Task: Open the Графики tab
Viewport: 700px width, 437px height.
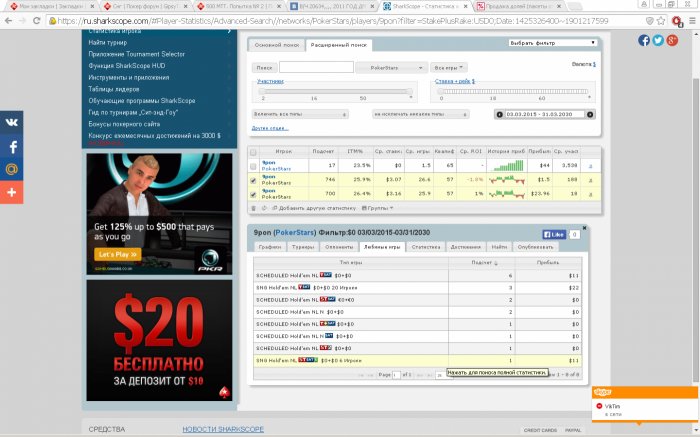Action: [x=270, y=247]
